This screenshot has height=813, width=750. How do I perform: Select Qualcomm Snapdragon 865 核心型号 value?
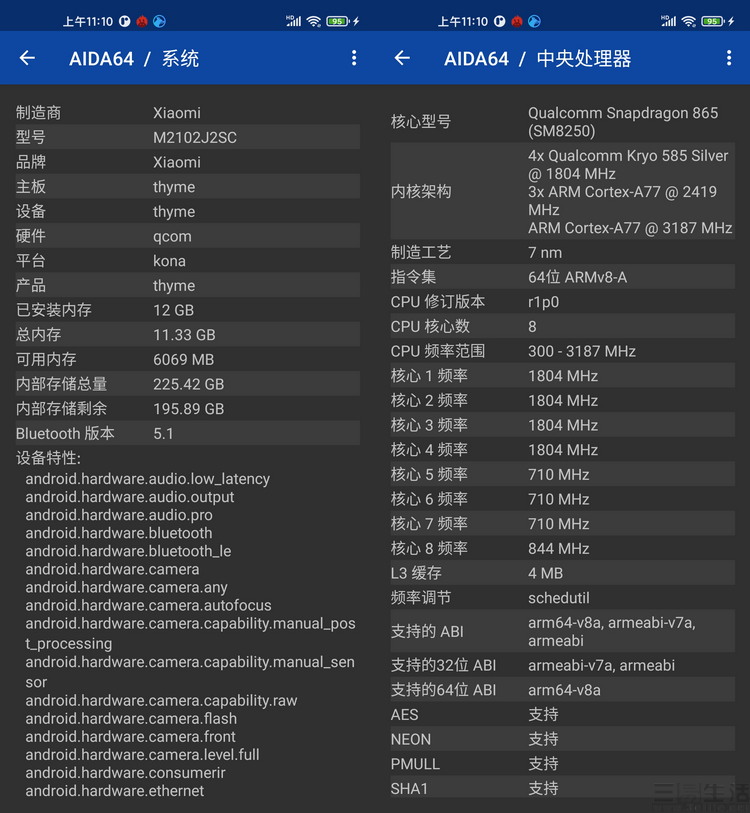[x=623, y=122]
